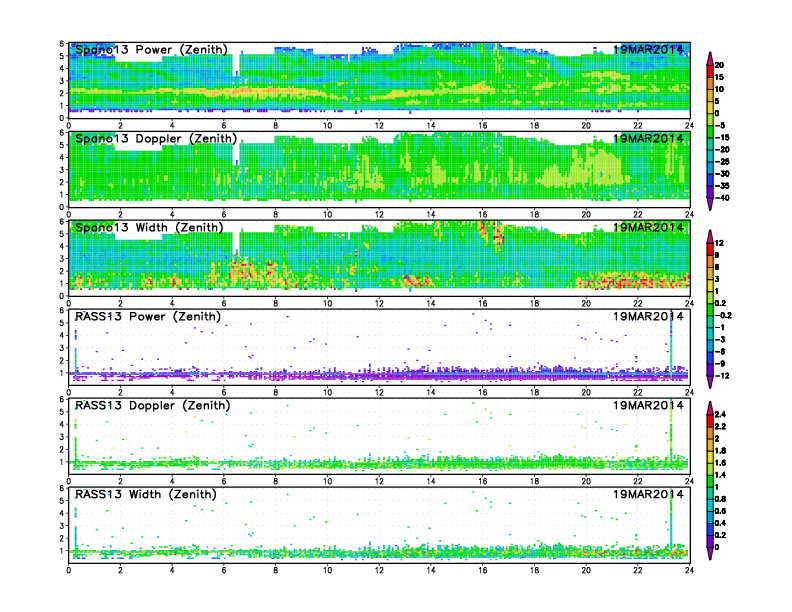
Task: Select the 19MAR2014 date in RASS13 Doppler panel
Action: pyautogui.click(x=648, y=405)
